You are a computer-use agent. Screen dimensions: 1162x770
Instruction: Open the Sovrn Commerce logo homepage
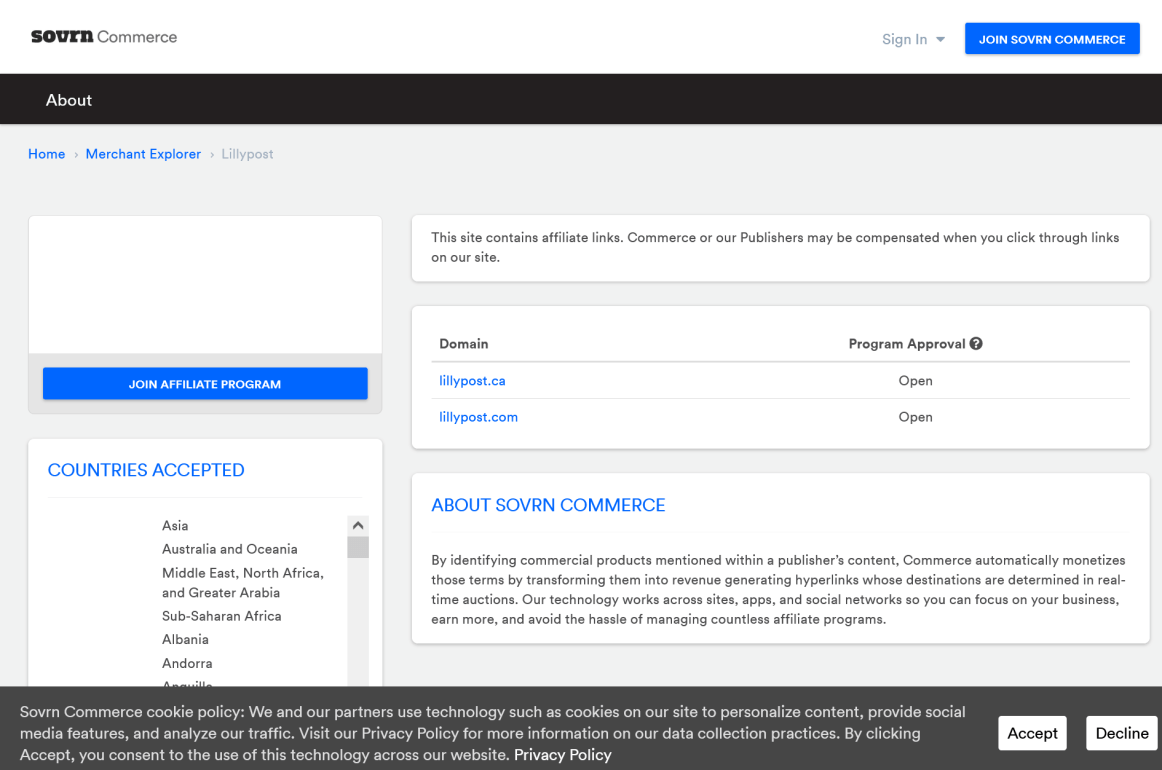[x=104, y=36]
